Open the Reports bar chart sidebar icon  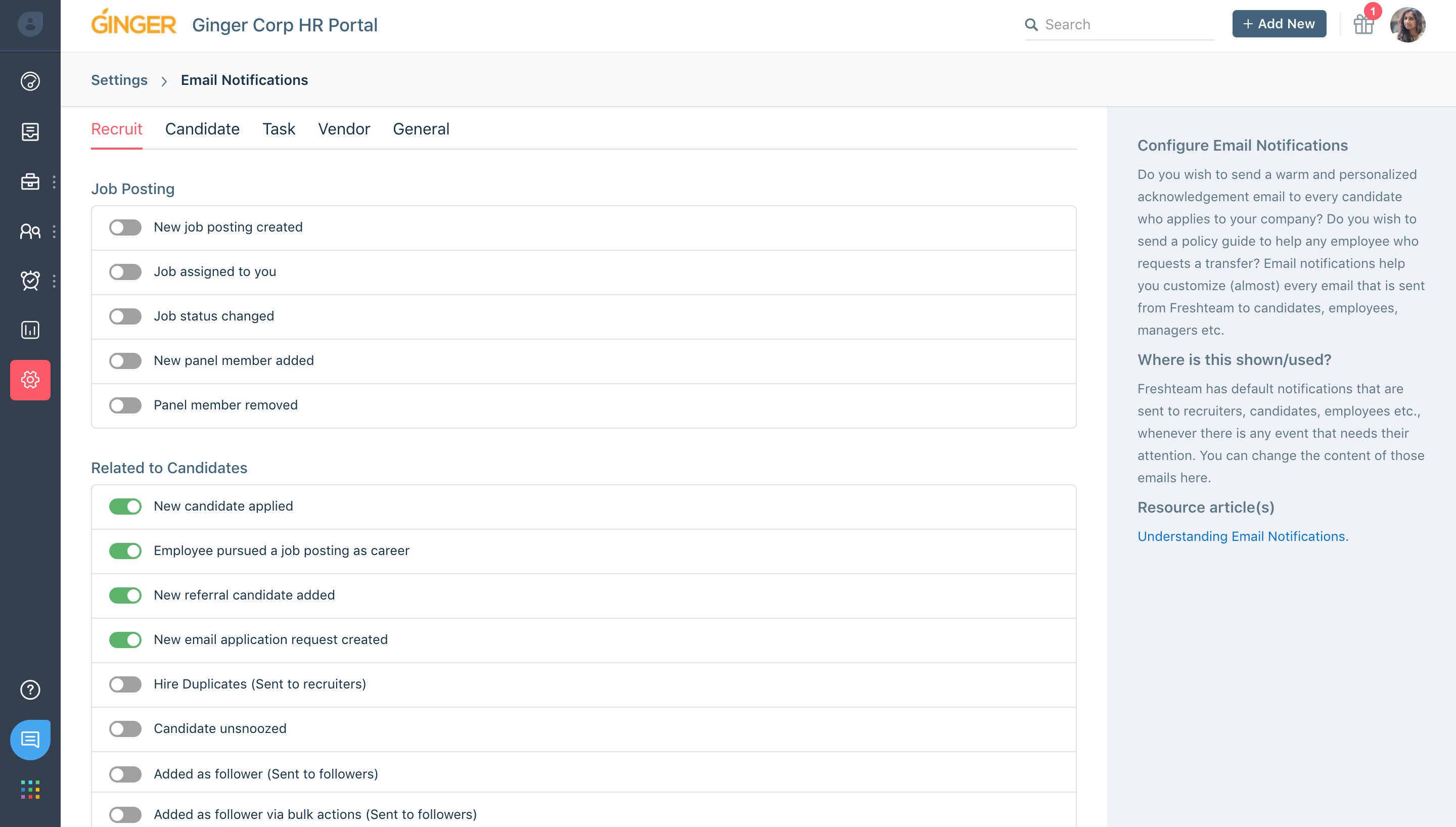[30, 330]
